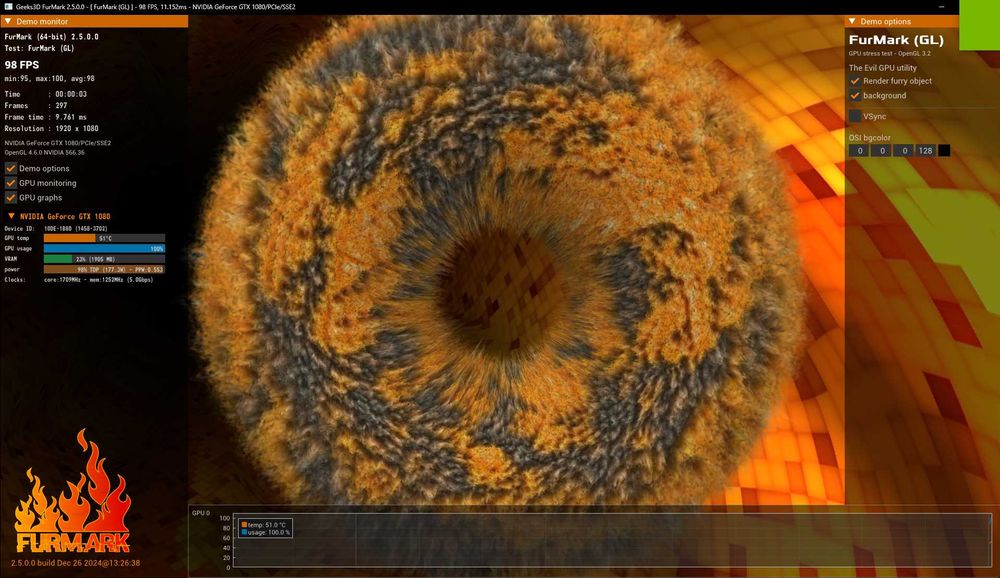The image size is (1000, 578).
Task: Click the blue usage legend square in graph
Action: pyautogui.click(x=244, y=532)
